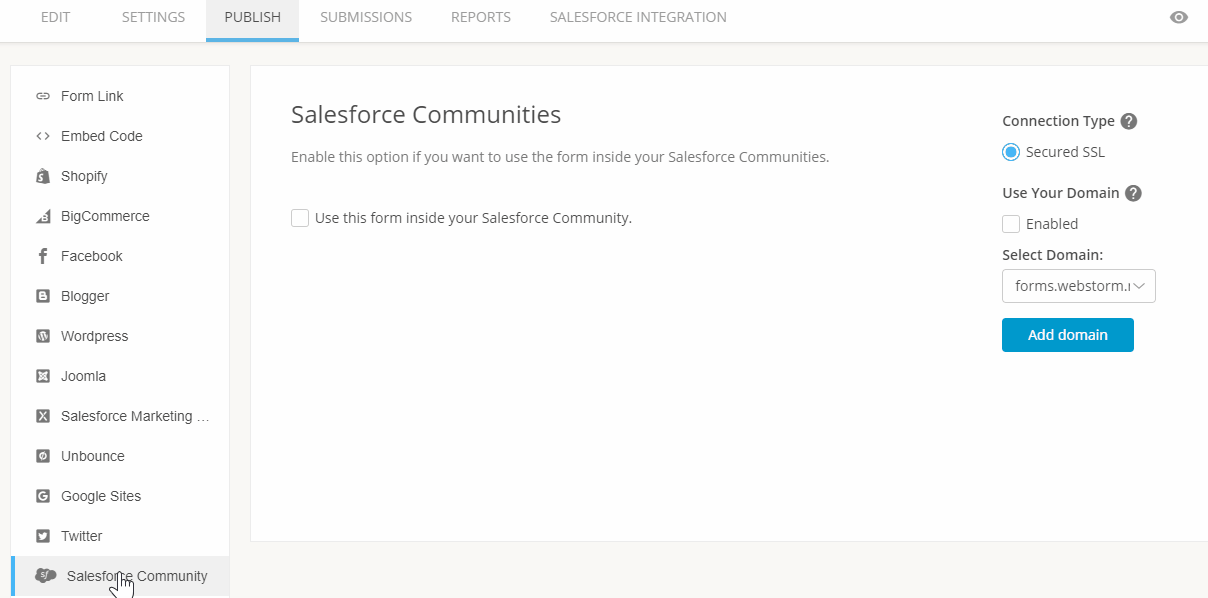Click the Twitter bird icon
Screen dimensions: 1208x598
click(43, 536)
